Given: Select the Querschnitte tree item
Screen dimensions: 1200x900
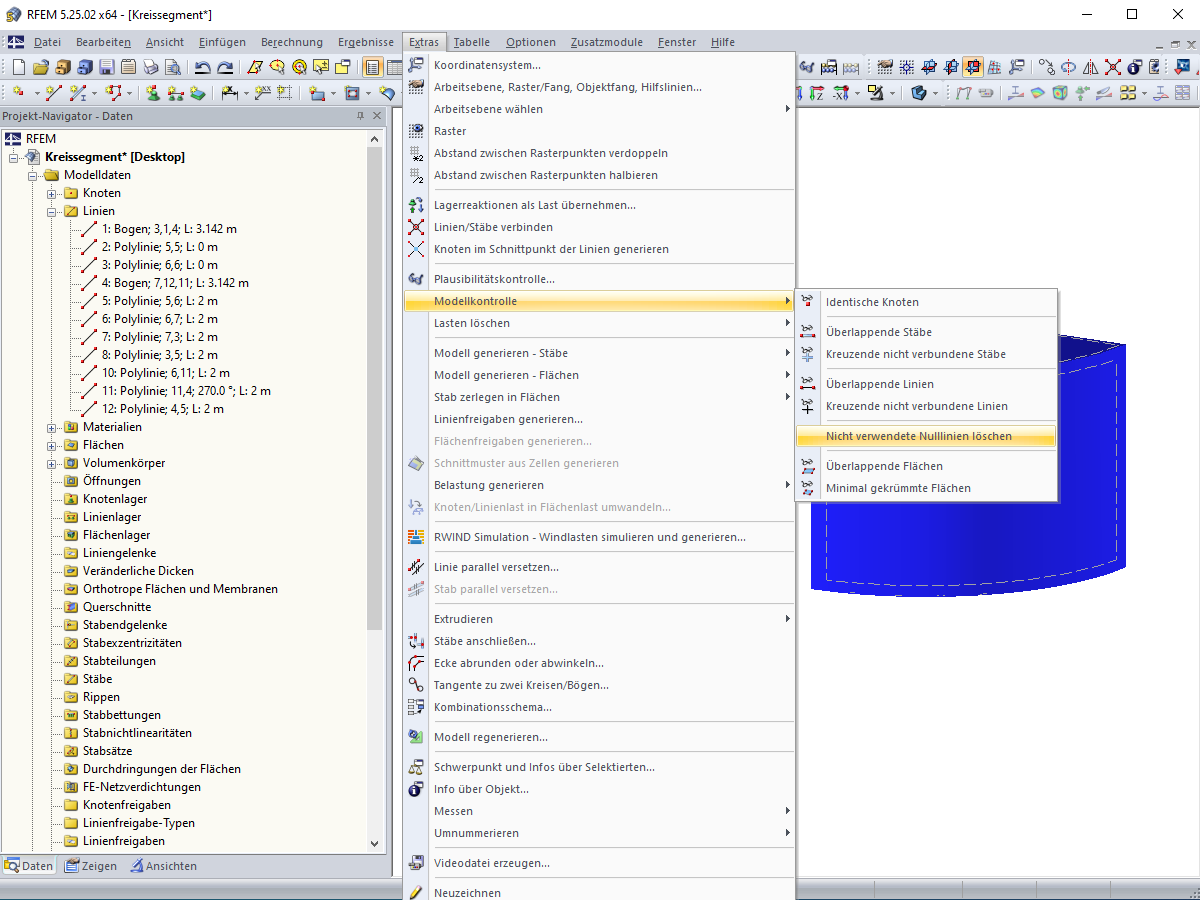Looking at the screenshot, I should point(117,607).
